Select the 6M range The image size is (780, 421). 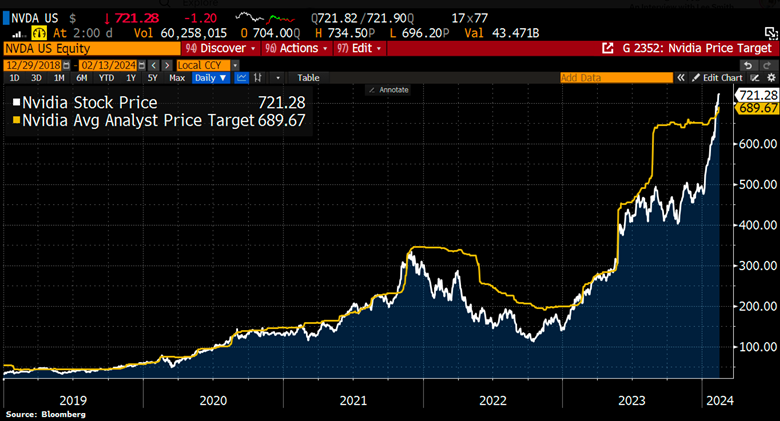pos(82,78)
